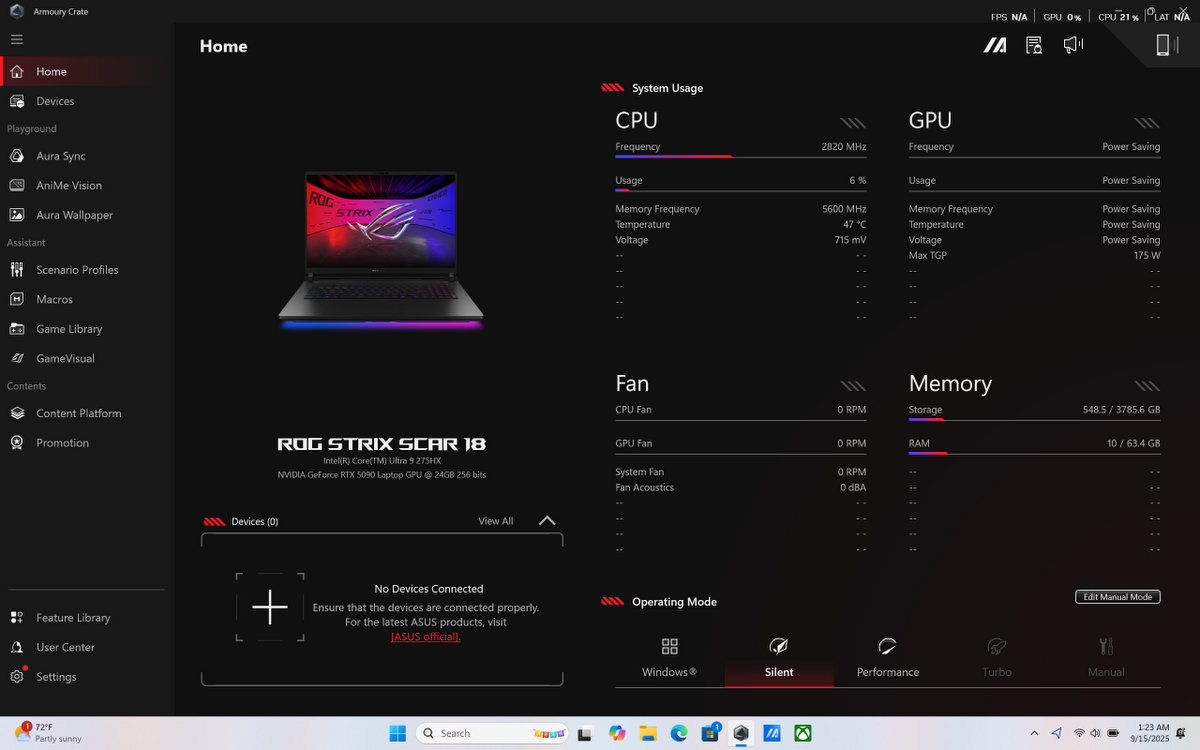Open Aura Sync from the sidebar
This screenshot has width=1200, height=750.
[x=61, y=156]
